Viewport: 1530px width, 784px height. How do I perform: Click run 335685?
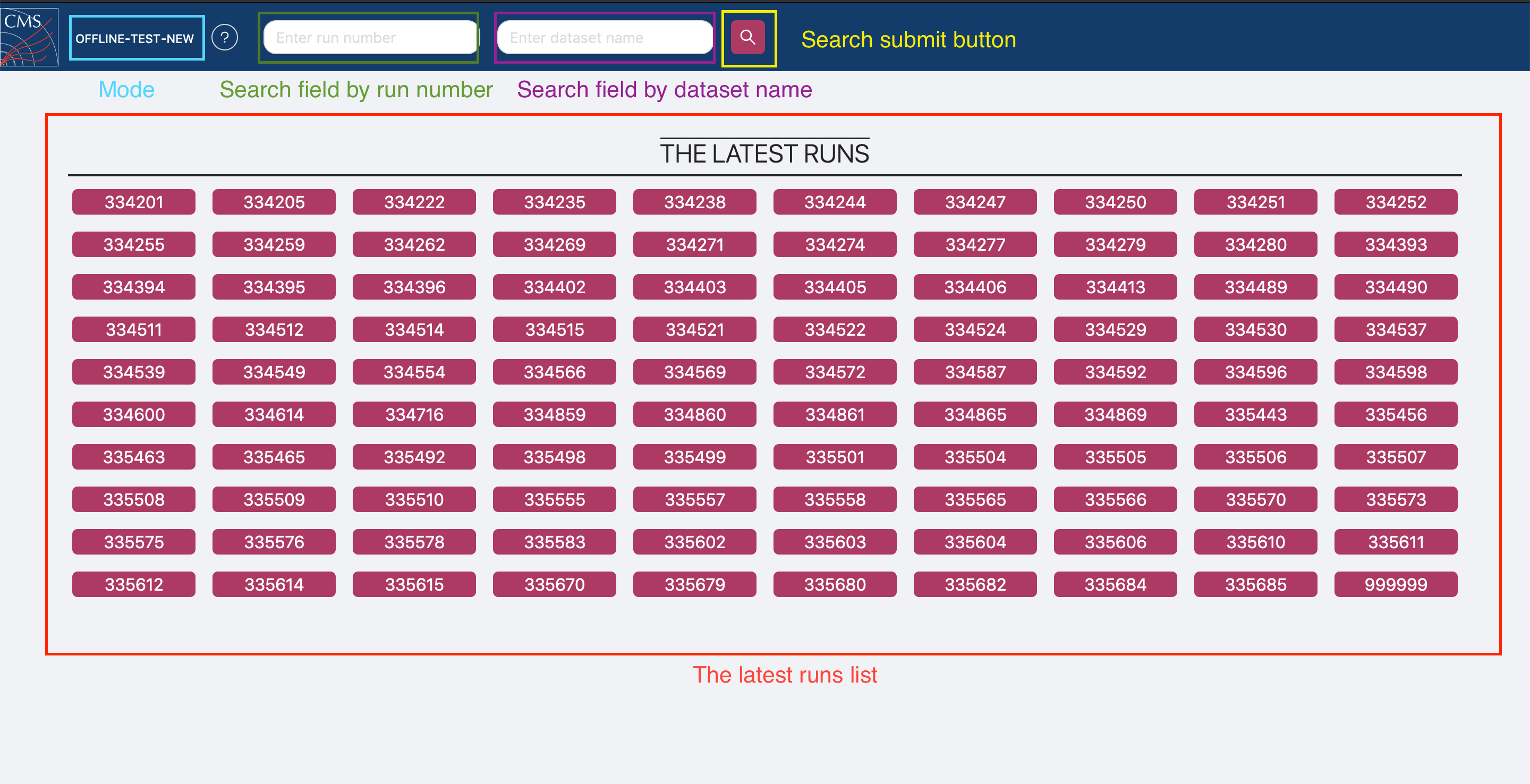point(1255,584)
